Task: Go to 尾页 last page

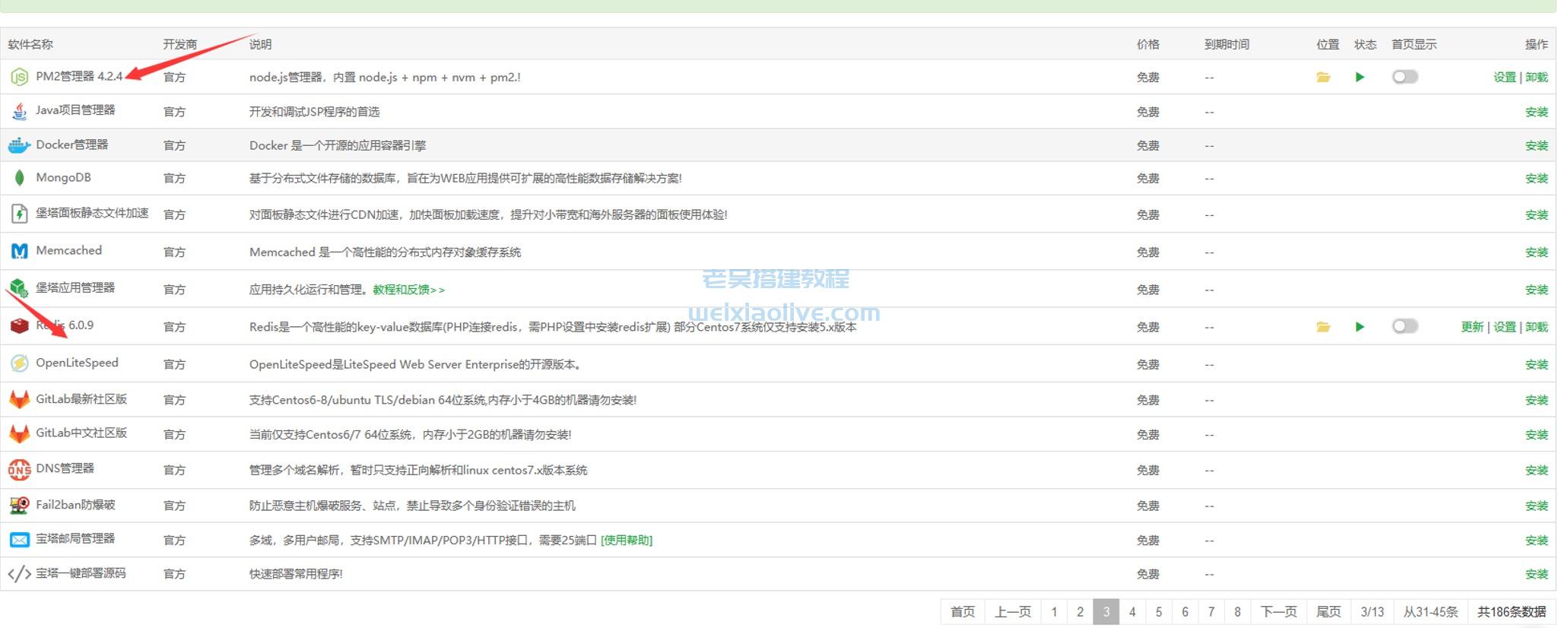Action: pyautogui.click(x=1328, y=611)
